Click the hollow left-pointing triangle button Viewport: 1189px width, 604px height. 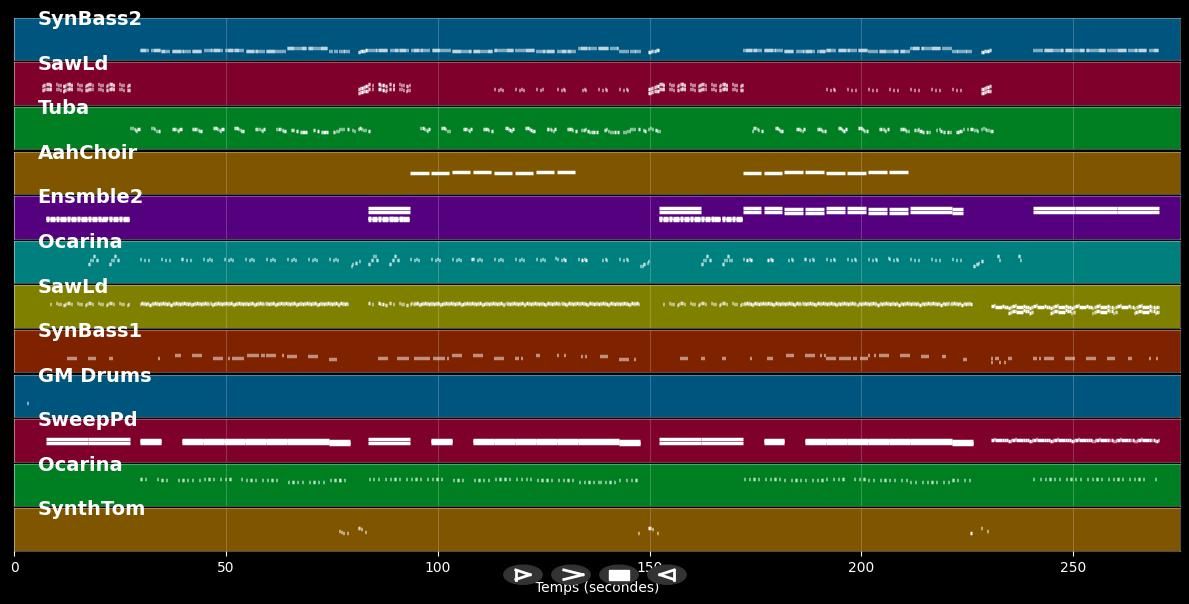pyautogui.click(x=667, y=575)
